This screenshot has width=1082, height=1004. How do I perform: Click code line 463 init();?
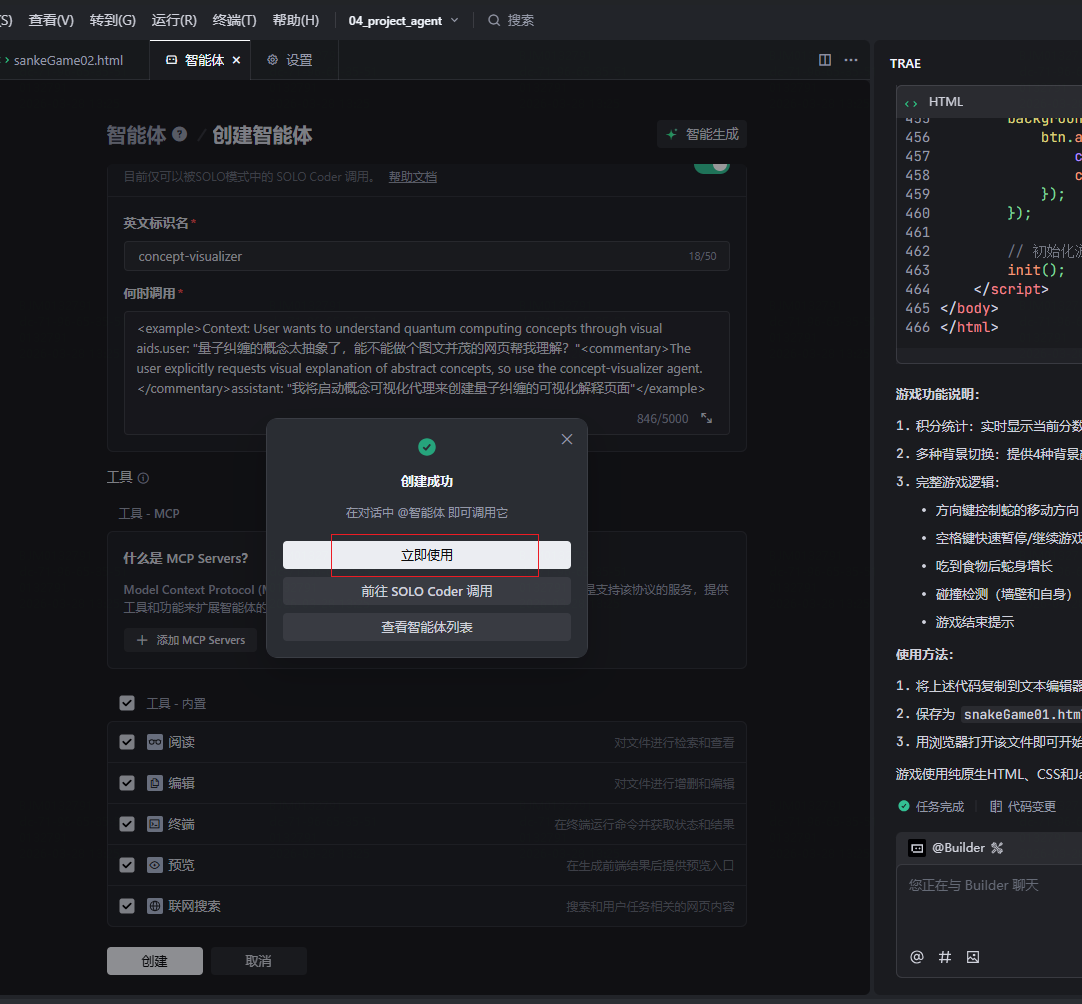pos(1036,270)
